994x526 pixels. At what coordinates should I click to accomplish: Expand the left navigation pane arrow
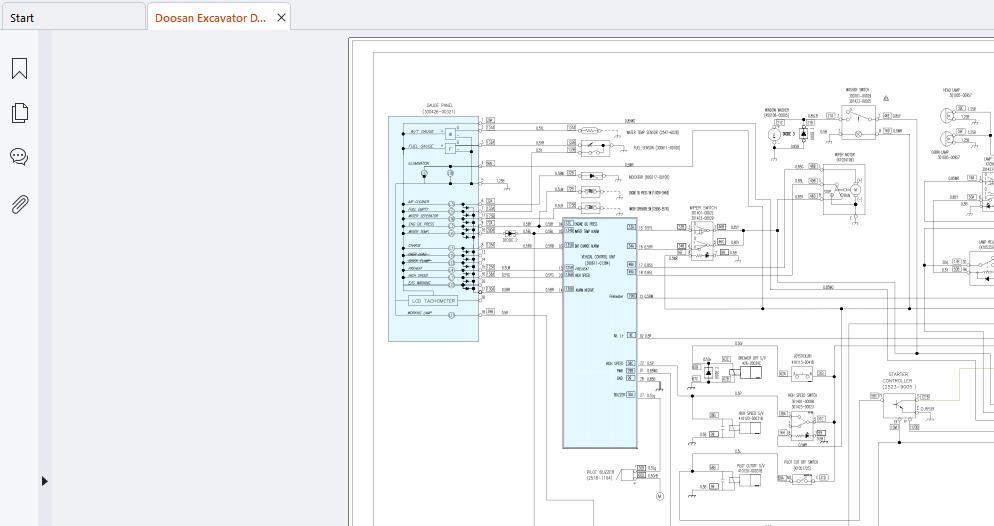point(44,481)
